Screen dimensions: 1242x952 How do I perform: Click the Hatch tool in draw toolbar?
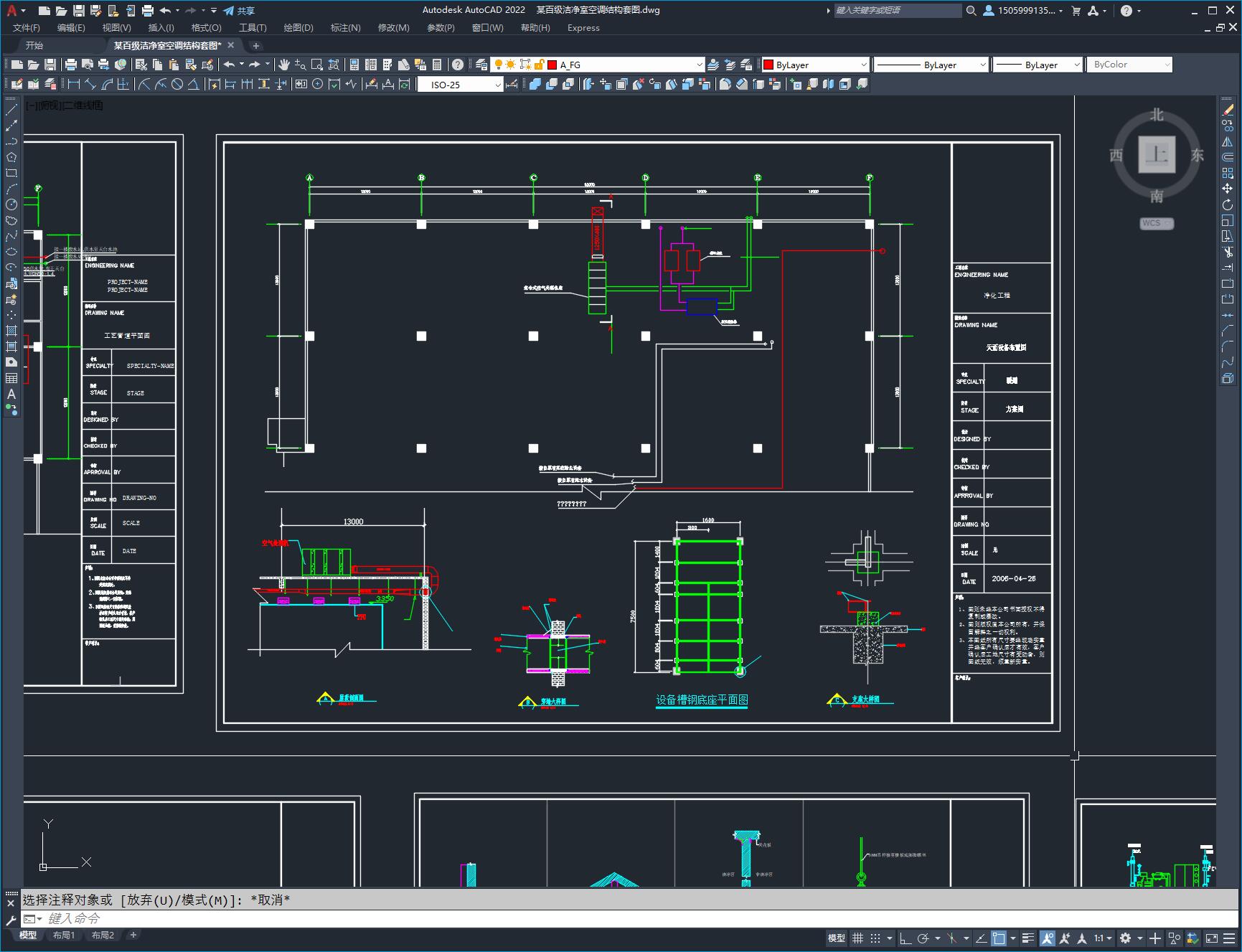click(11, 331)
